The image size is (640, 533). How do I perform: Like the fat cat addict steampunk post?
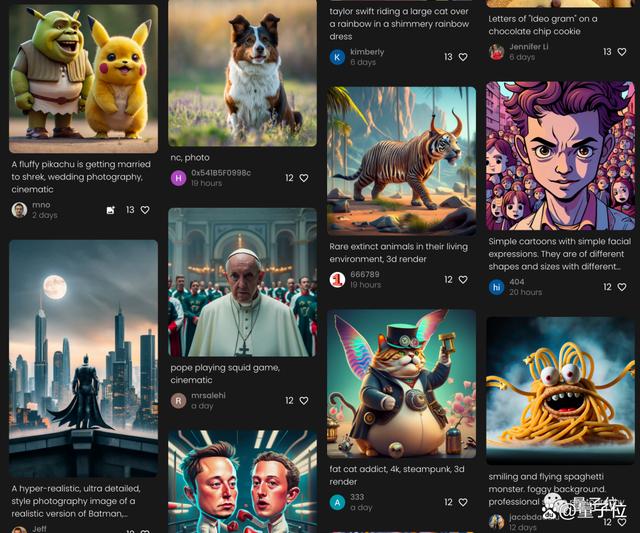point(463,502)
